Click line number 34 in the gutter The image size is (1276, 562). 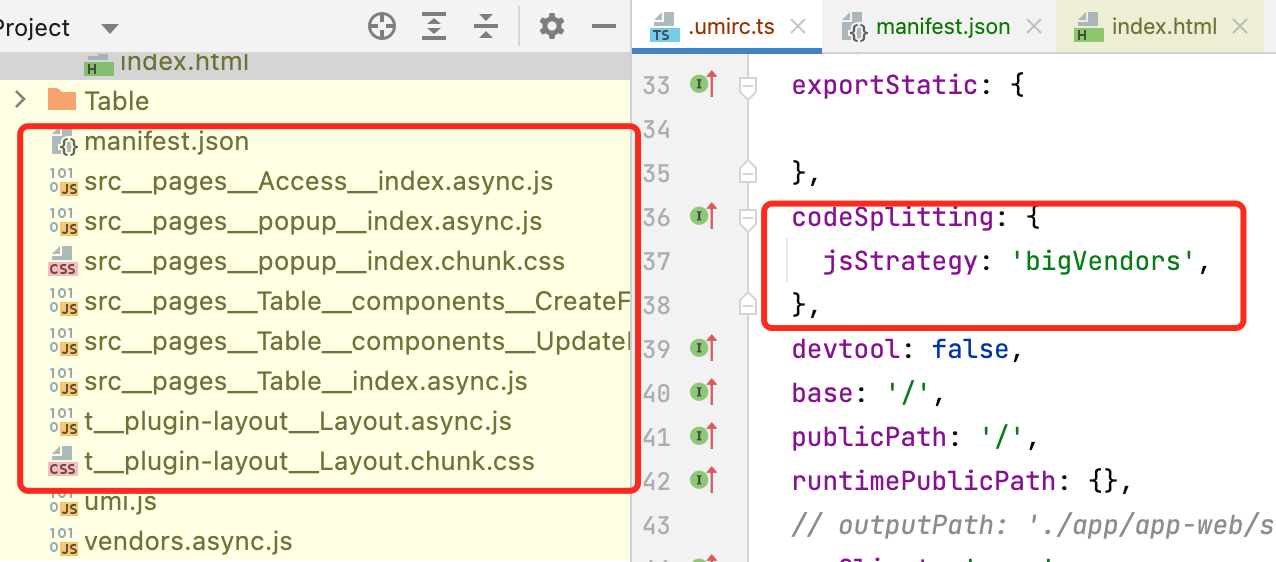coord(655,130)
